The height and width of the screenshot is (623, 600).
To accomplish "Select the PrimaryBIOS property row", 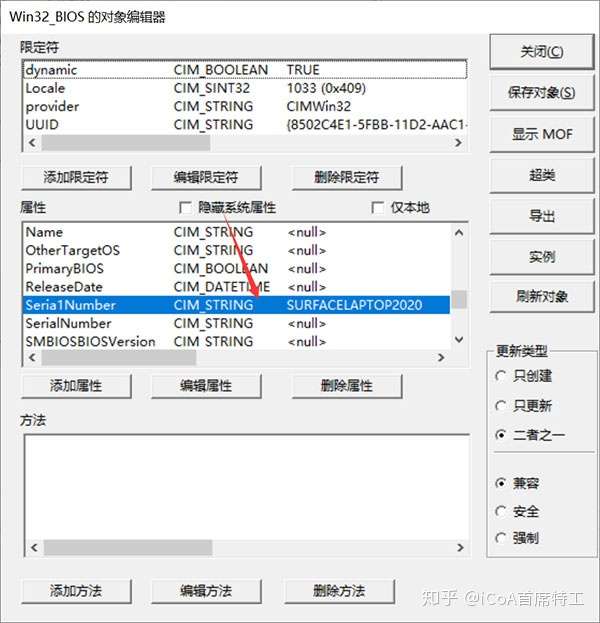I will tap(237, 269).
